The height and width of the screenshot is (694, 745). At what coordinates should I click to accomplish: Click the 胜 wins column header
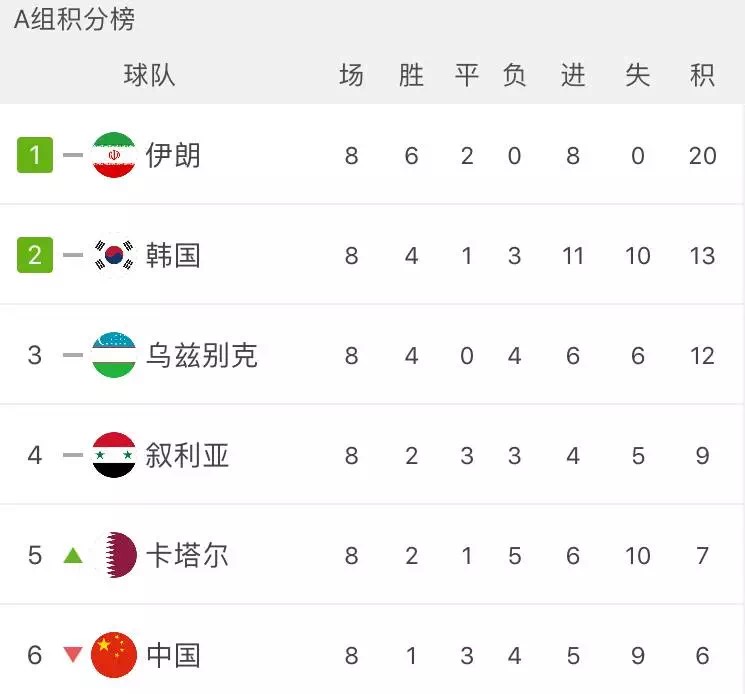point(411,75)
